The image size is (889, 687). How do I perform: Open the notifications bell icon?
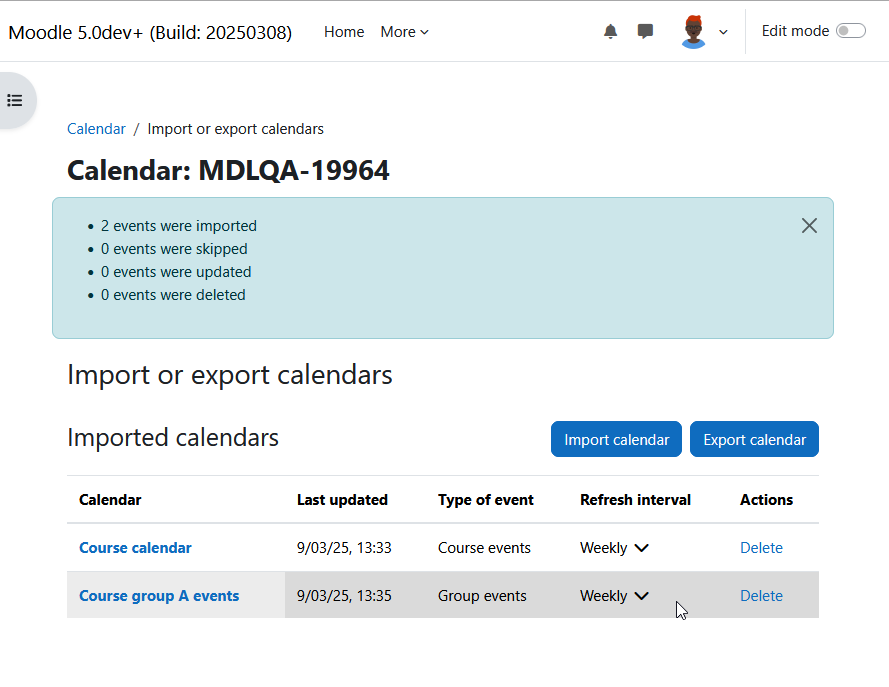(610, 31)
